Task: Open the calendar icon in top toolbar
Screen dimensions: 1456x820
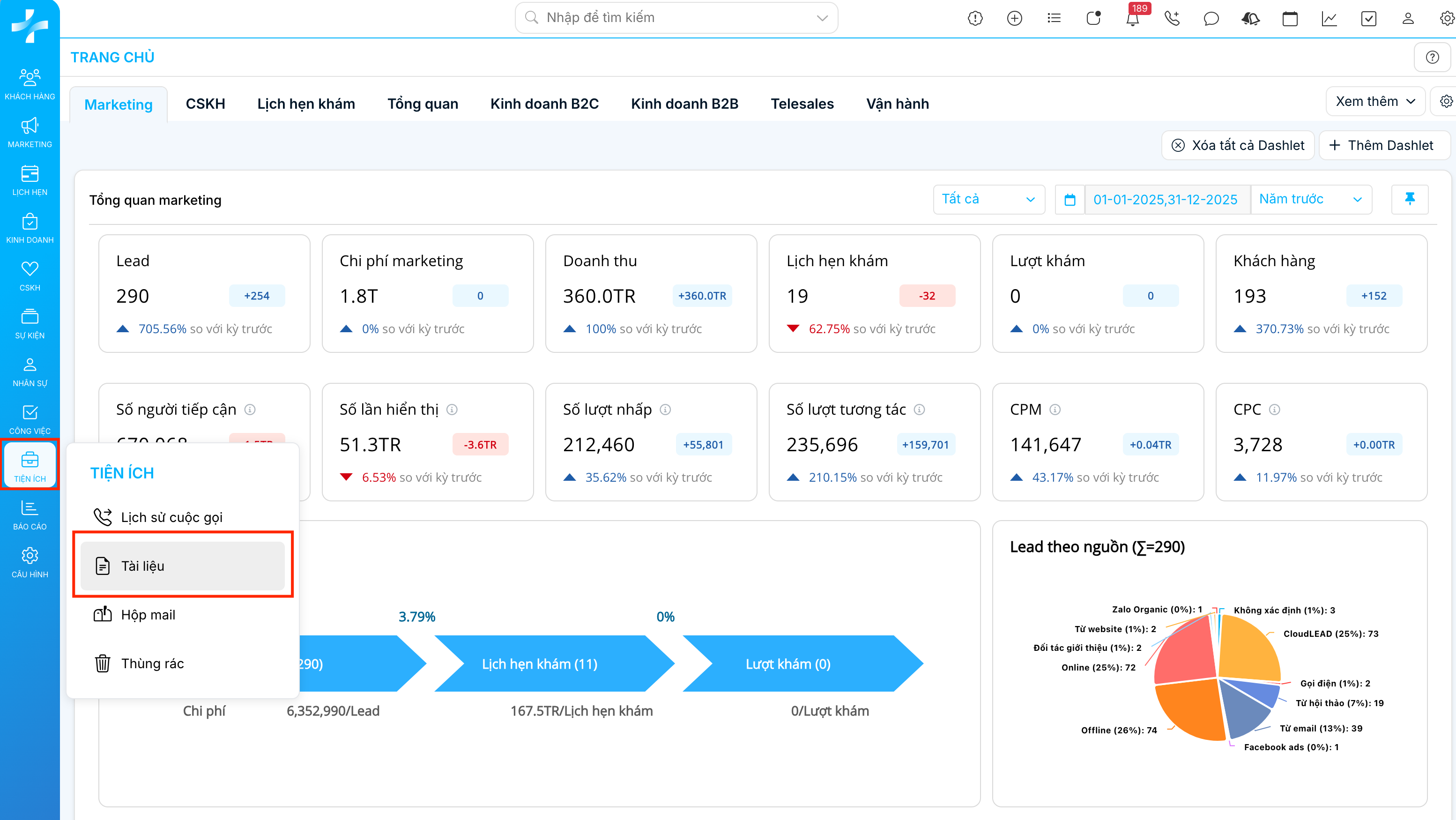Action: [x=1290, y=19]
